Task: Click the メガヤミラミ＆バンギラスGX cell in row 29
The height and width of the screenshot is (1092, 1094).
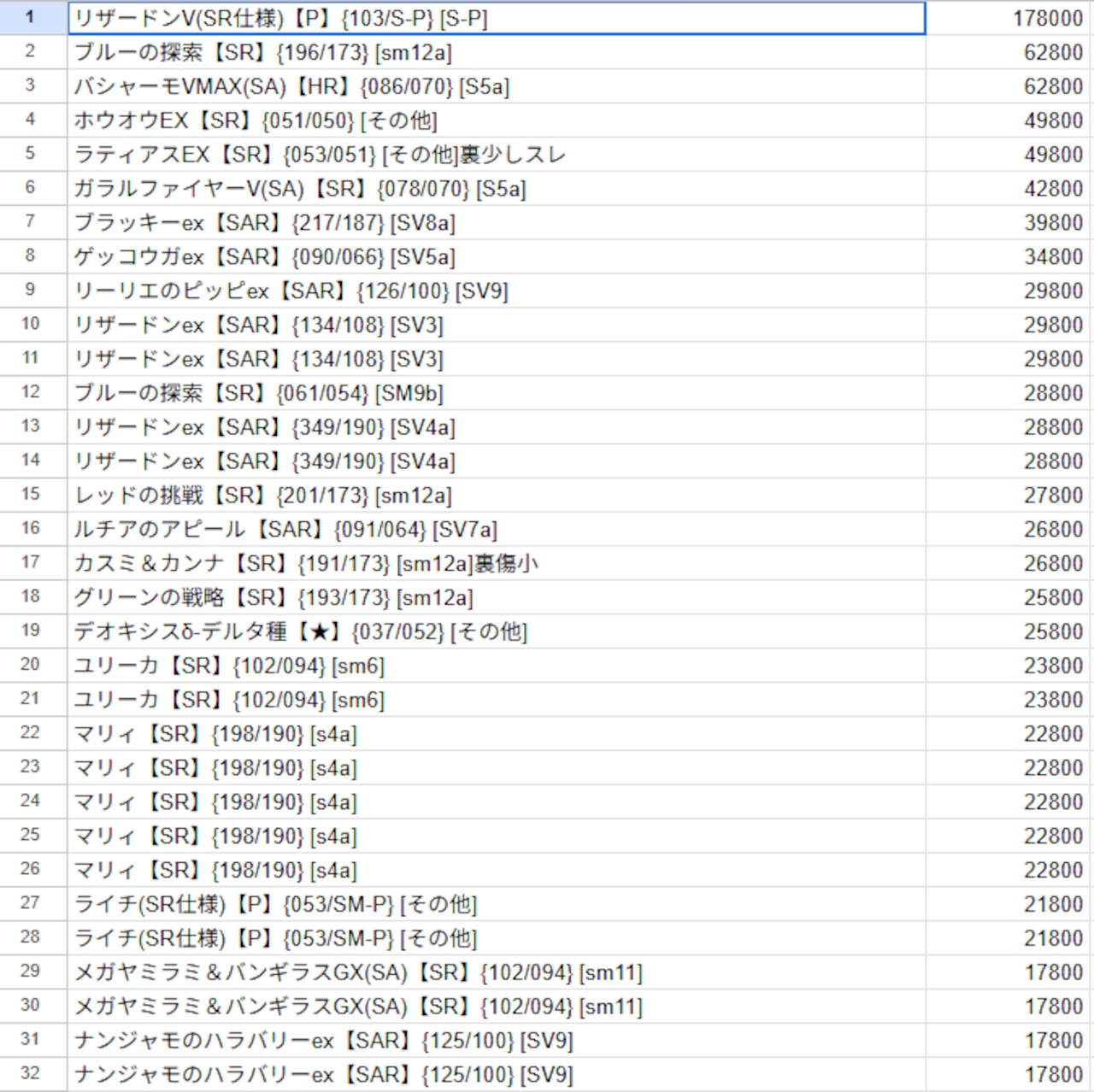Action: tap(497, 972)
